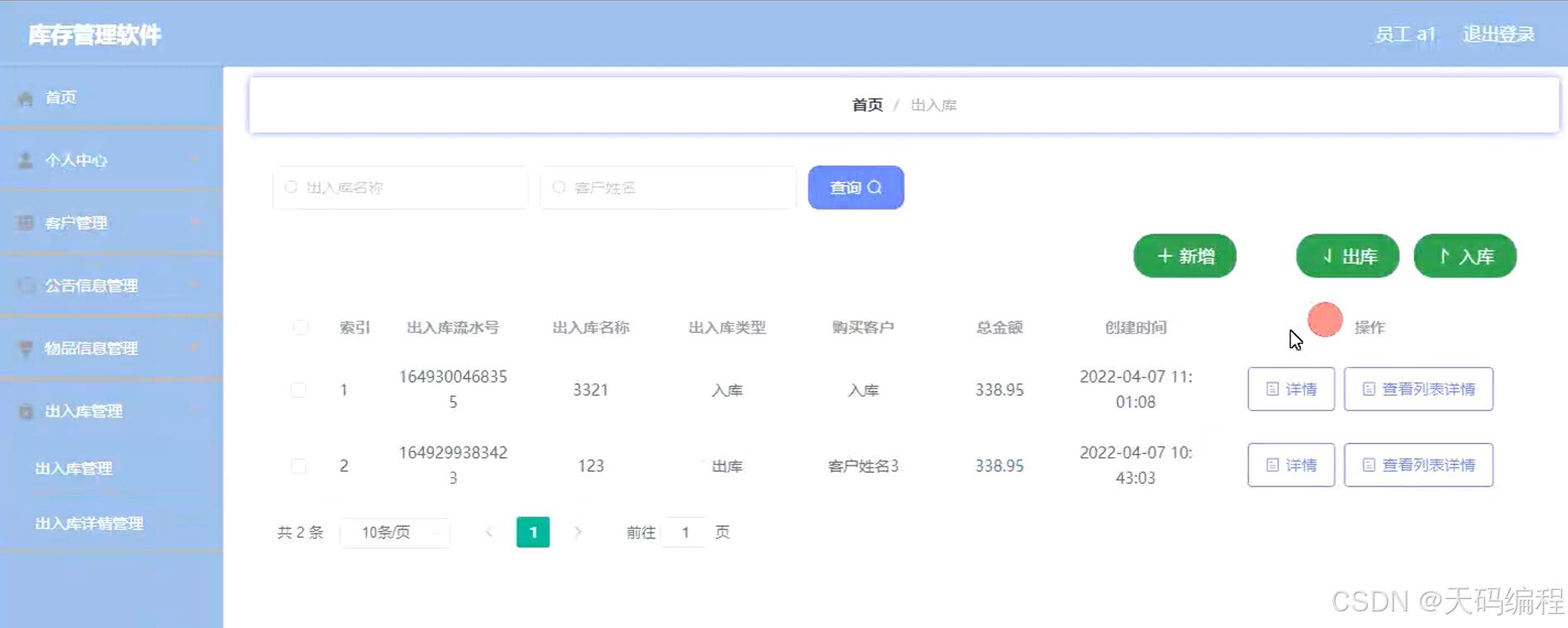Click the 库存管理软件 title
Screen dimensions: 1568x628
coord(95,35)
